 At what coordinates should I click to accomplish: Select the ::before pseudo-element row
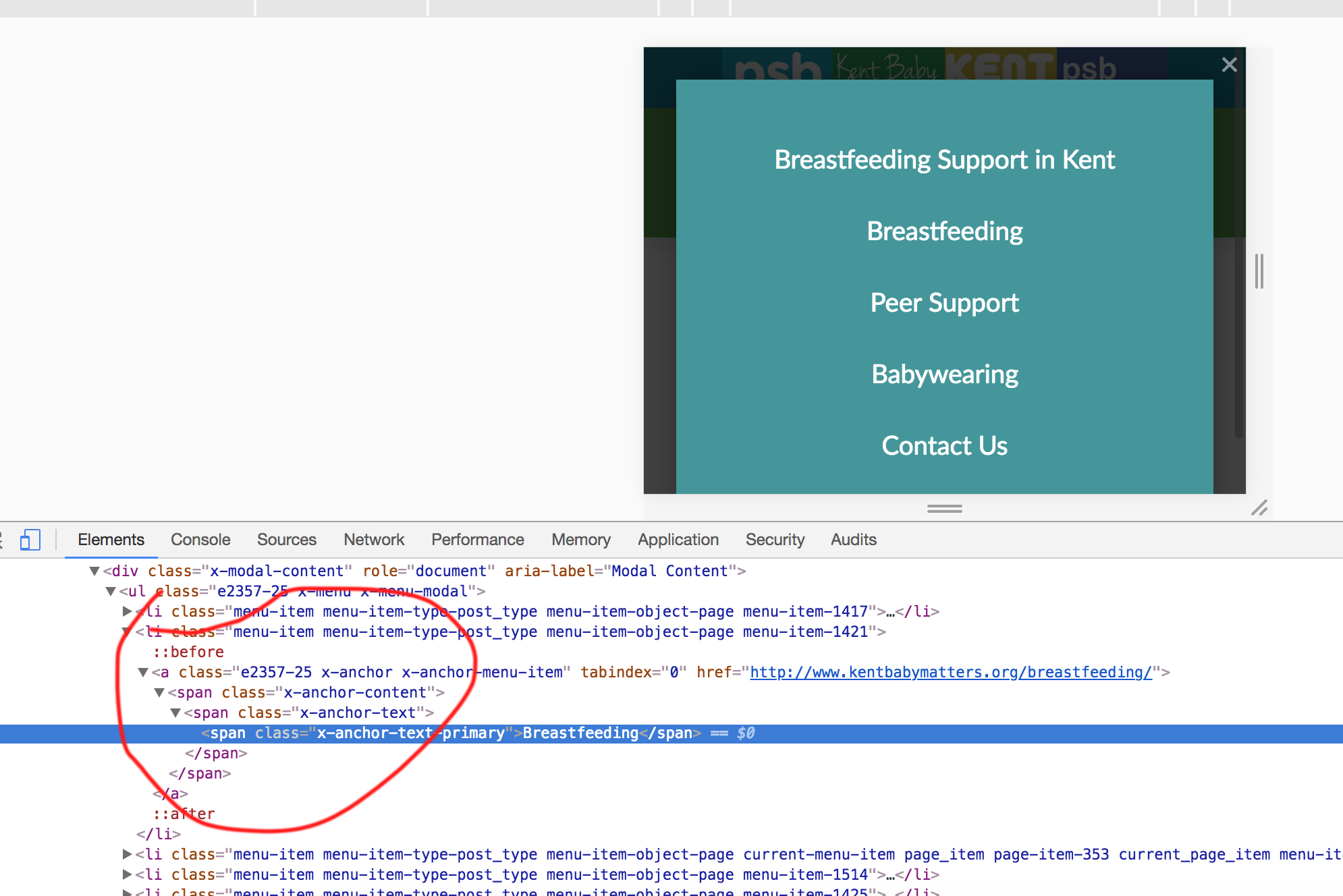point(188,652)
